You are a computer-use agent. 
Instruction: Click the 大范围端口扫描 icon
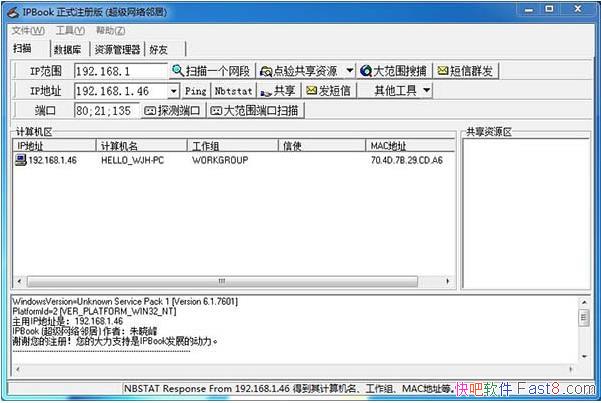216,111
